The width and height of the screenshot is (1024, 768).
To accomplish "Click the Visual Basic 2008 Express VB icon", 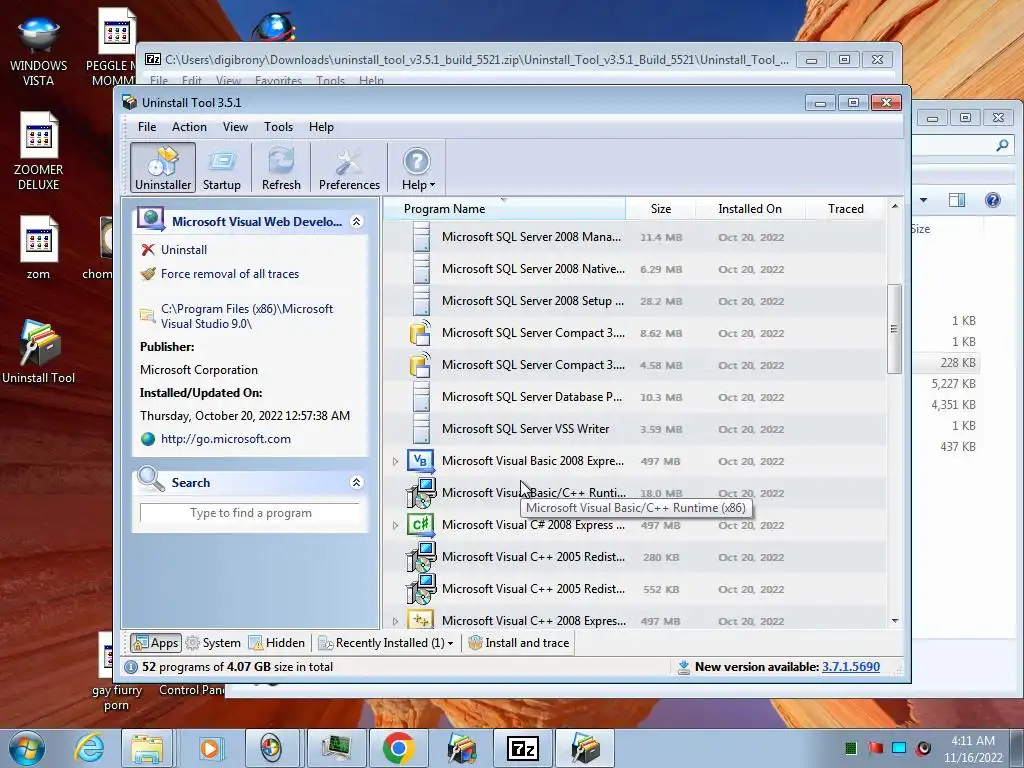I will [421, 460].
